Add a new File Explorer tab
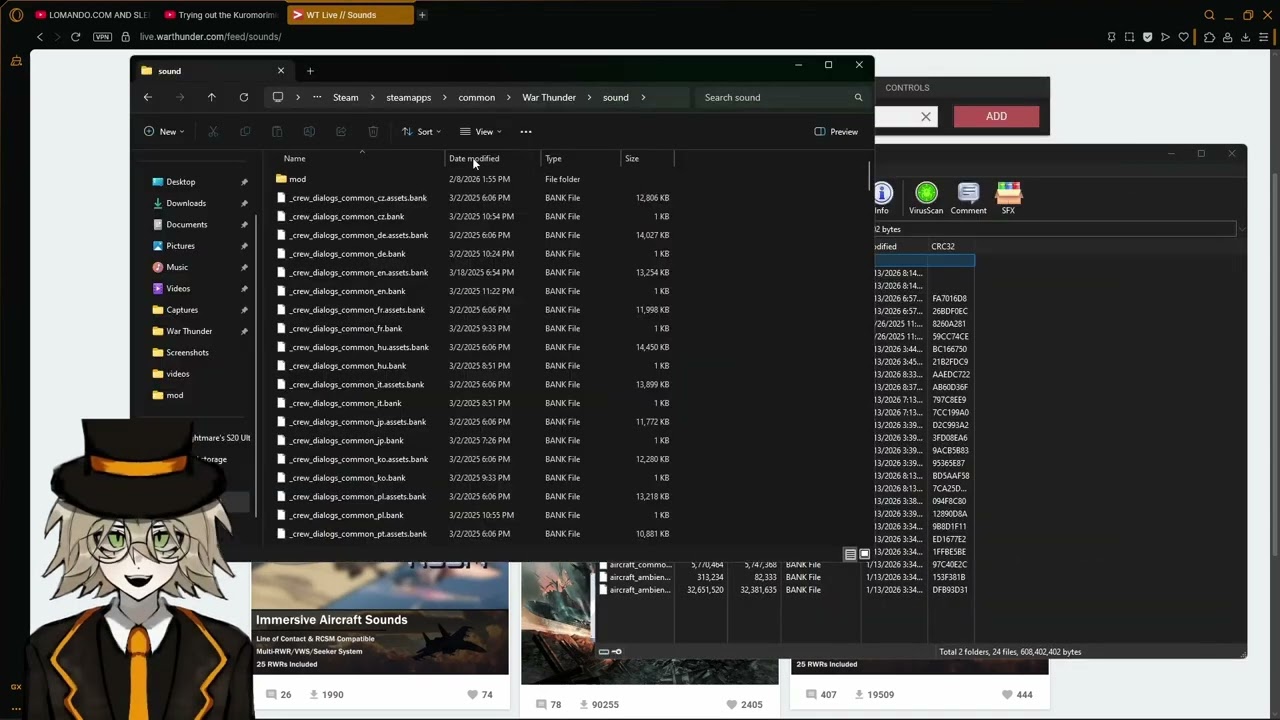This screenshot has height=720, width=1280. tap(310, 71)
